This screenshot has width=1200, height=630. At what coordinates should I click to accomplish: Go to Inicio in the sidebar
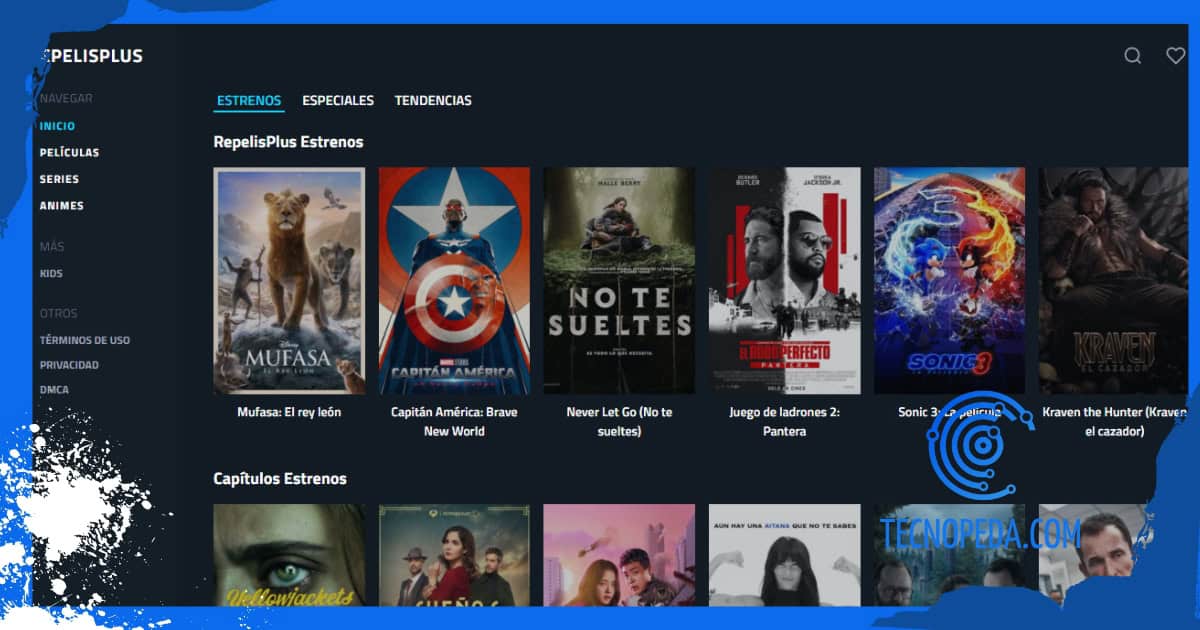point(57,126)
